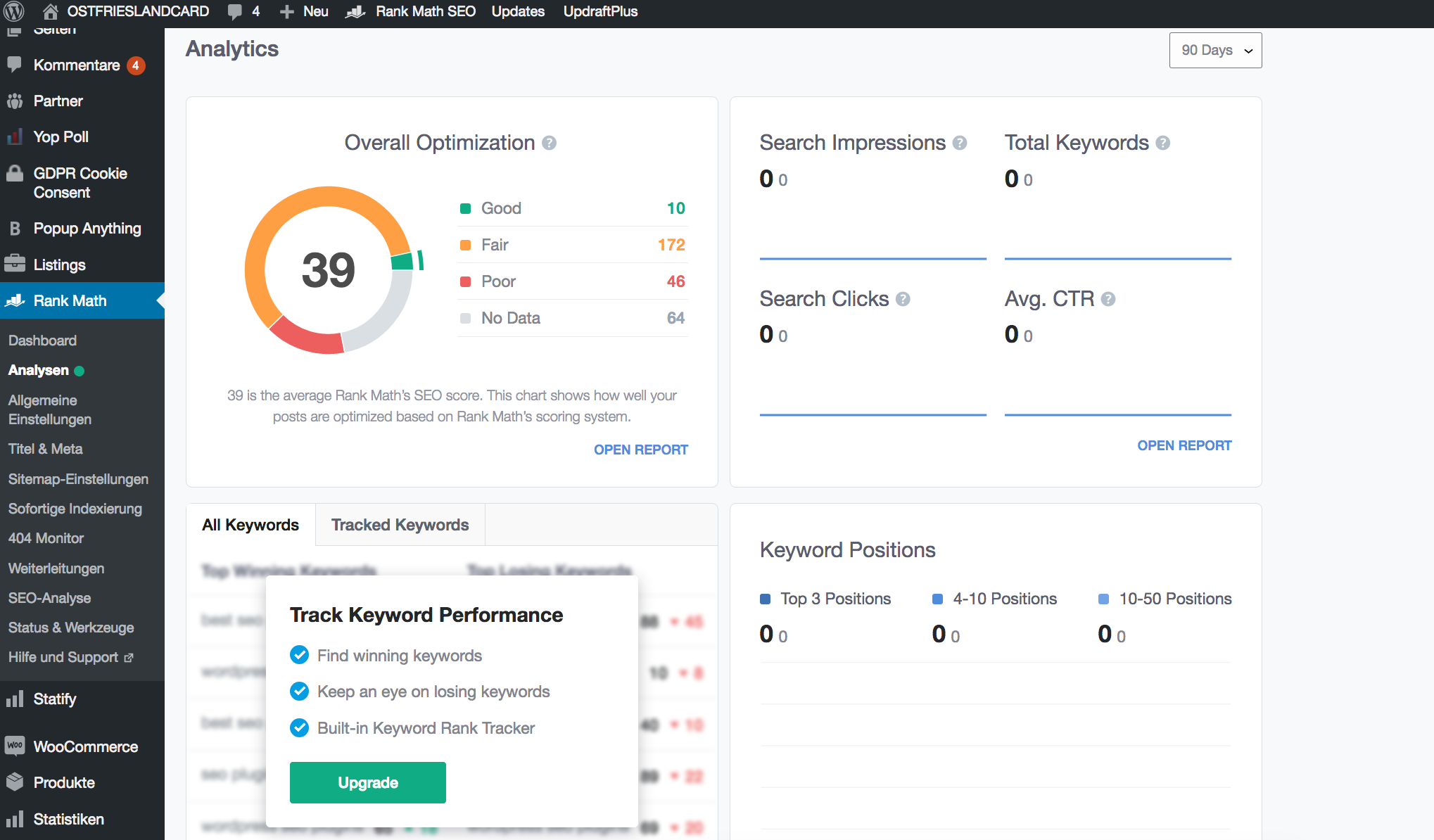Open SEO-Analyse in Rank Math submenu

point(49,597)
